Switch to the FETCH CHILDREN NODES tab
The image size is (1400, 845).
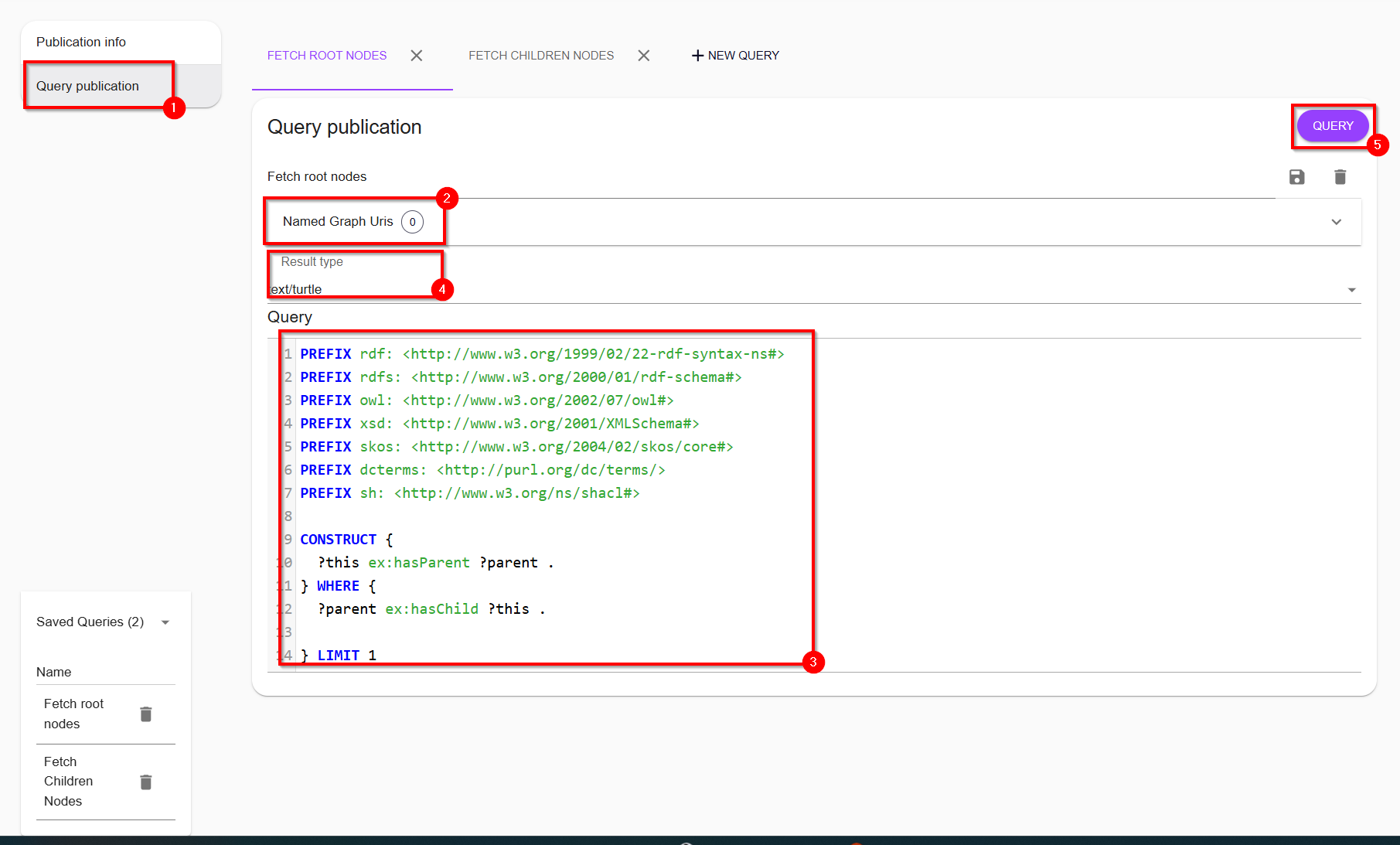point(540,55)
